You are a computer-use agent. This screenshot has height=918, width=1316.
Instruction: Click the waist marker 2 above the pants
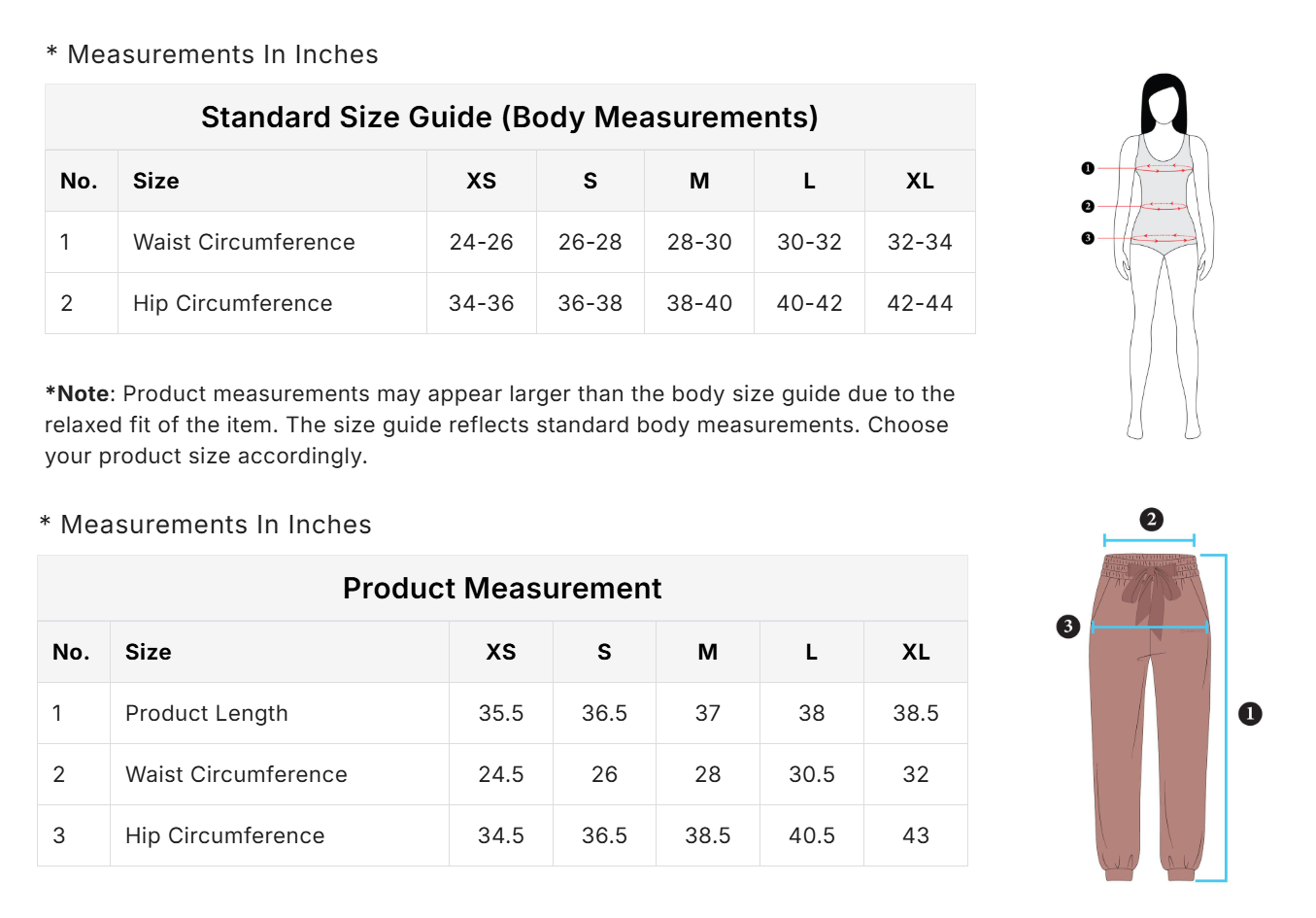1151,519
